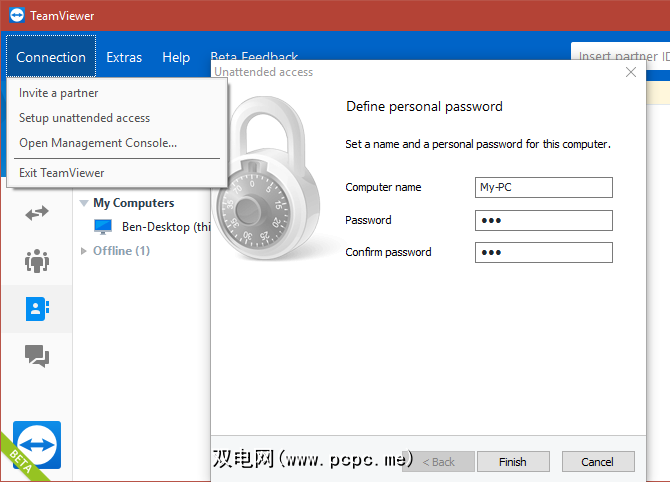Collapse the My Computers group
Screen dimensions: 670x482
84,203
